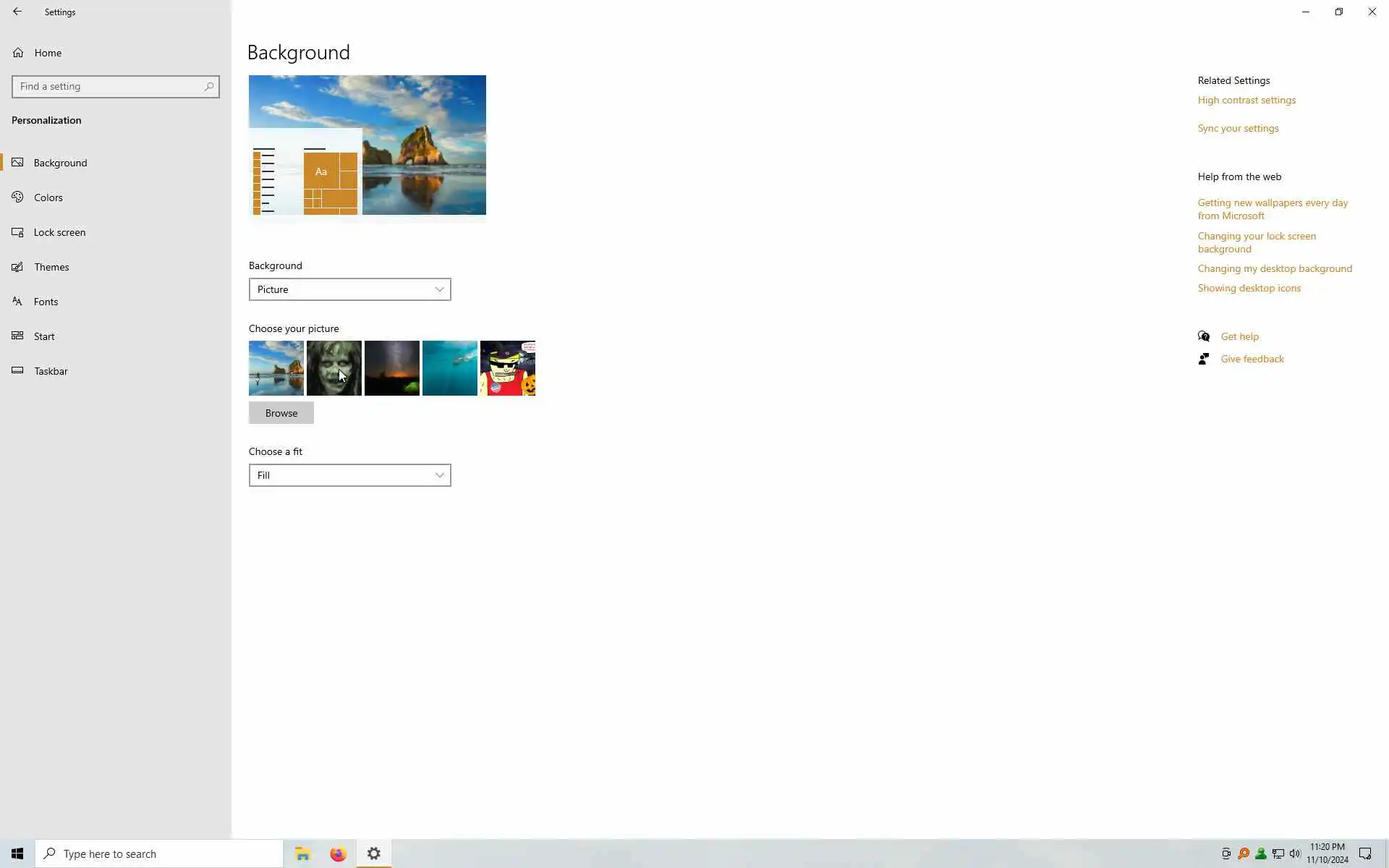Screen dimensions: 1389x868
Task: Click Give feedback link
Action: (x=1252, y=359)
